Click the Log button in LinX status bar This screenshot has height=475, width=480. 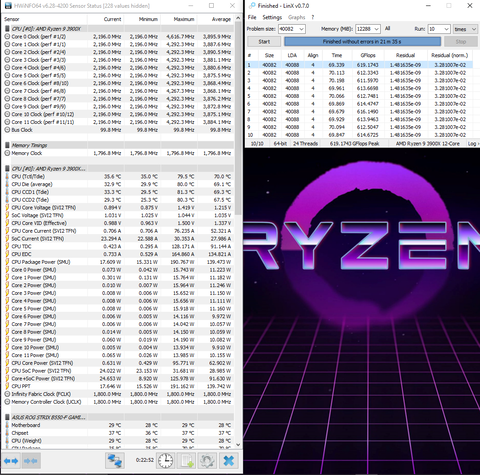pyautogui.click(x=472, y=144)
